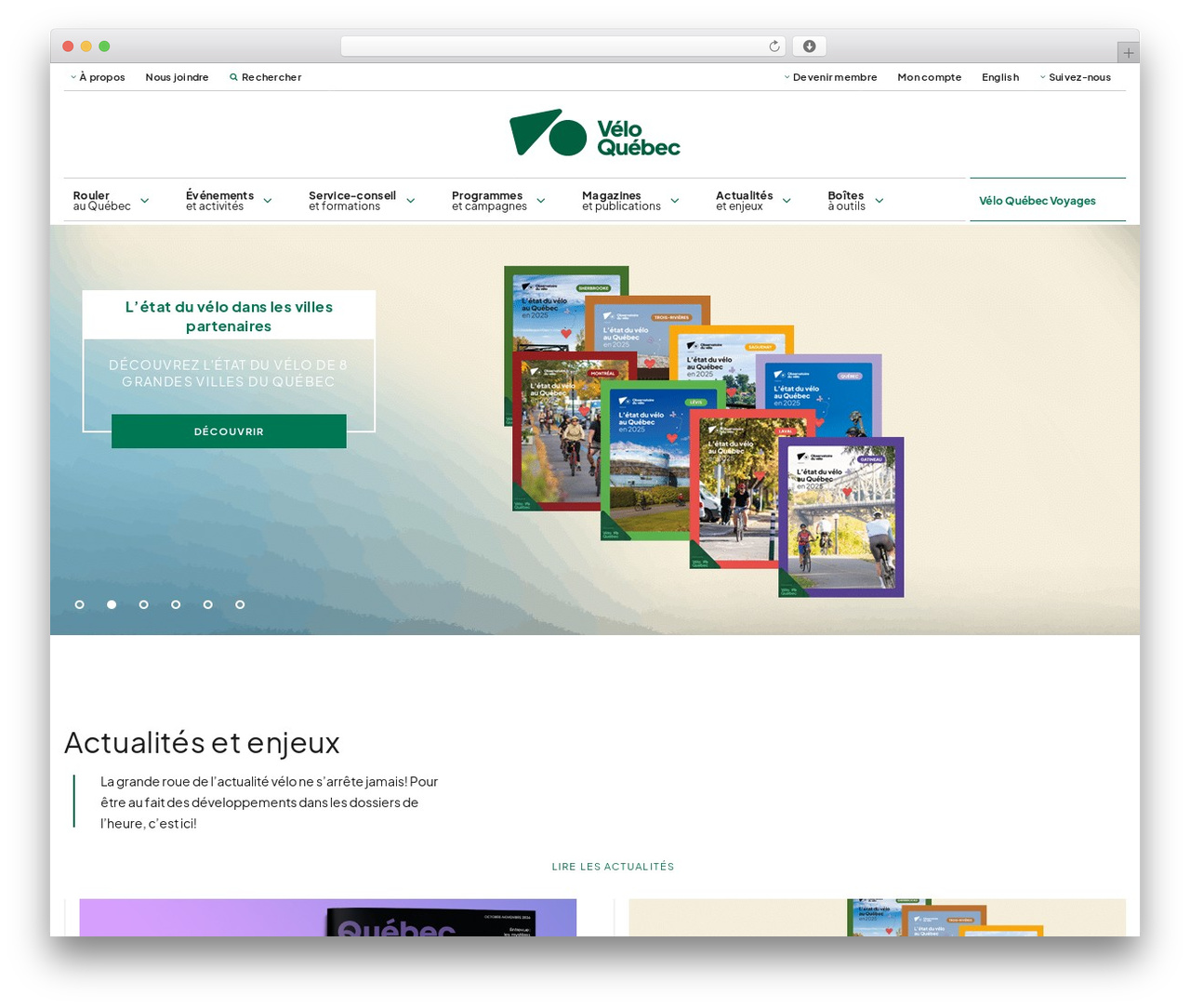Expand Service-conseil et formations chevron
Image resolution: width=1190 pixels, height=1008 pixels.
click(410, 201)
